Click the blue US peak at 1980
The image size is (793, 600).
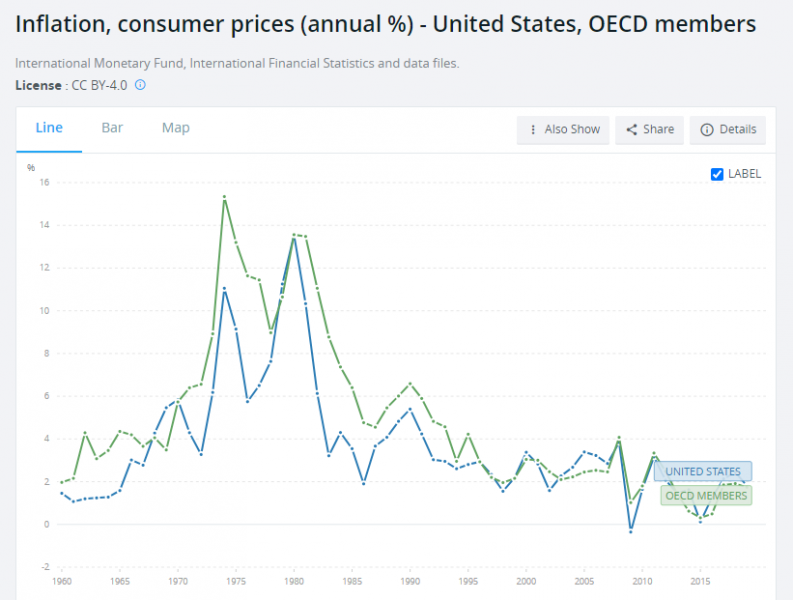pos(293,239)
